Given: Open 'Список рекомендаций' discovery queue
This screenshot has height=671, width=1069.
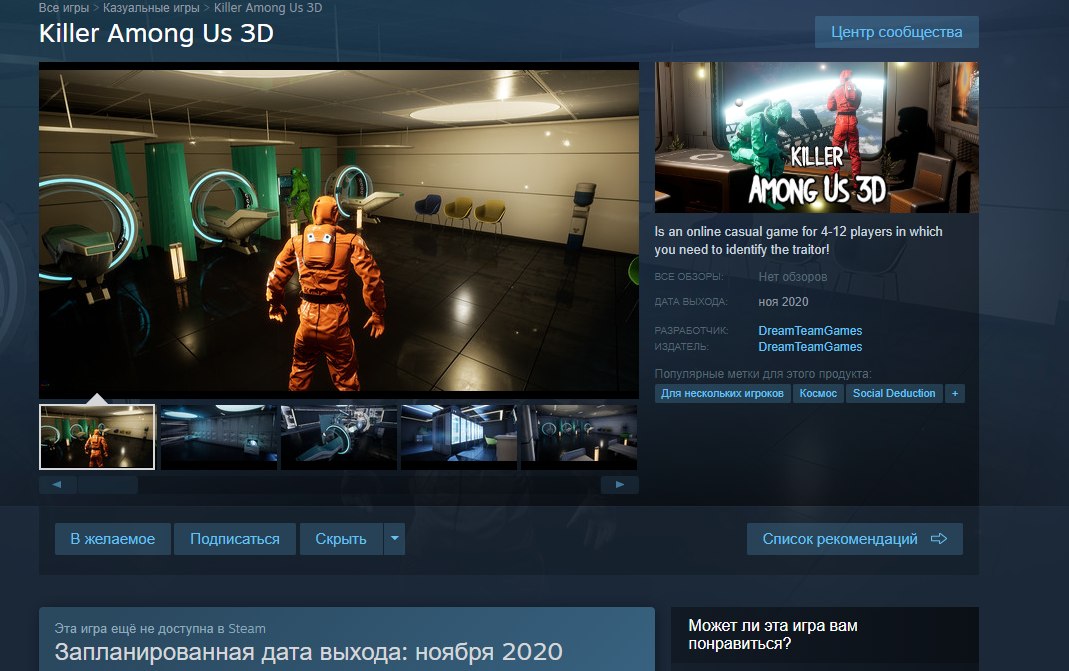Looking at the screenshot, I should point(854,539).
